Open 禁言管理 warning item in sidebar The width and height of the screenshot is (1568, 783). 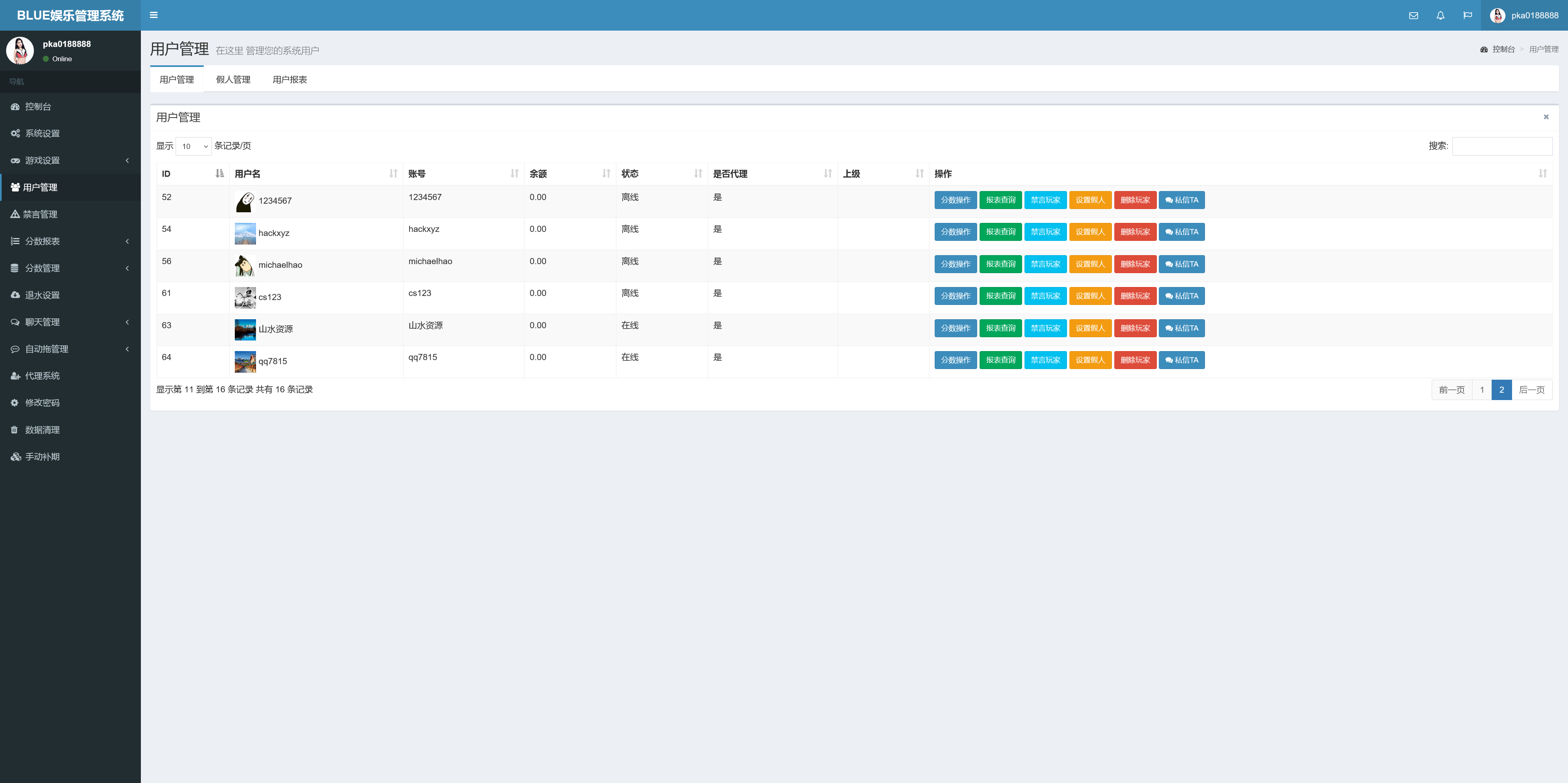click(40, 214)
